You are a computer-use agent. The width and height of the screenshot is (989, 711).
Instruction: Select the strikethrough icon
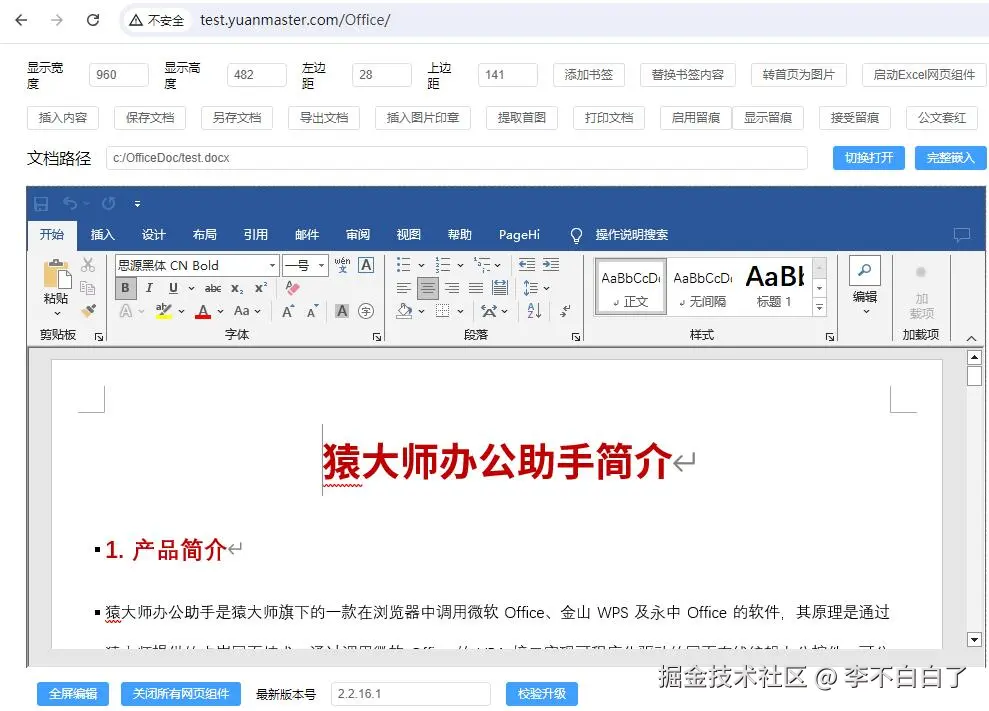(x=212, y=286)
